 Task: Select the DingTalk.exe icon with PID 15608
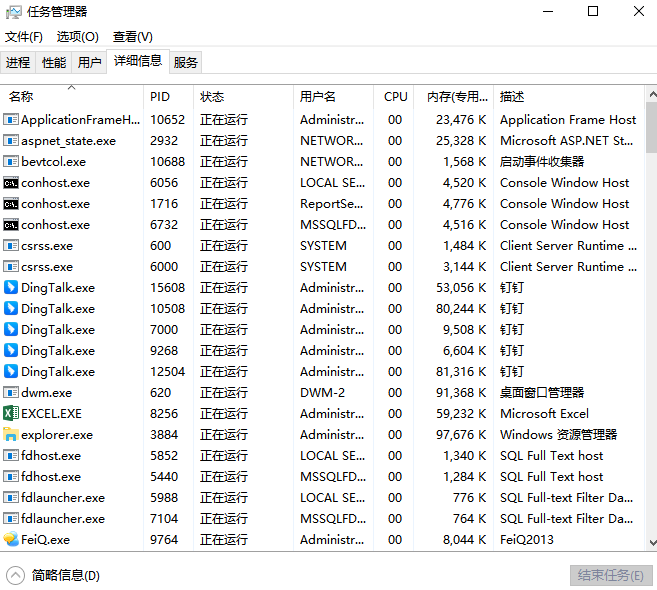coord(11,287)
